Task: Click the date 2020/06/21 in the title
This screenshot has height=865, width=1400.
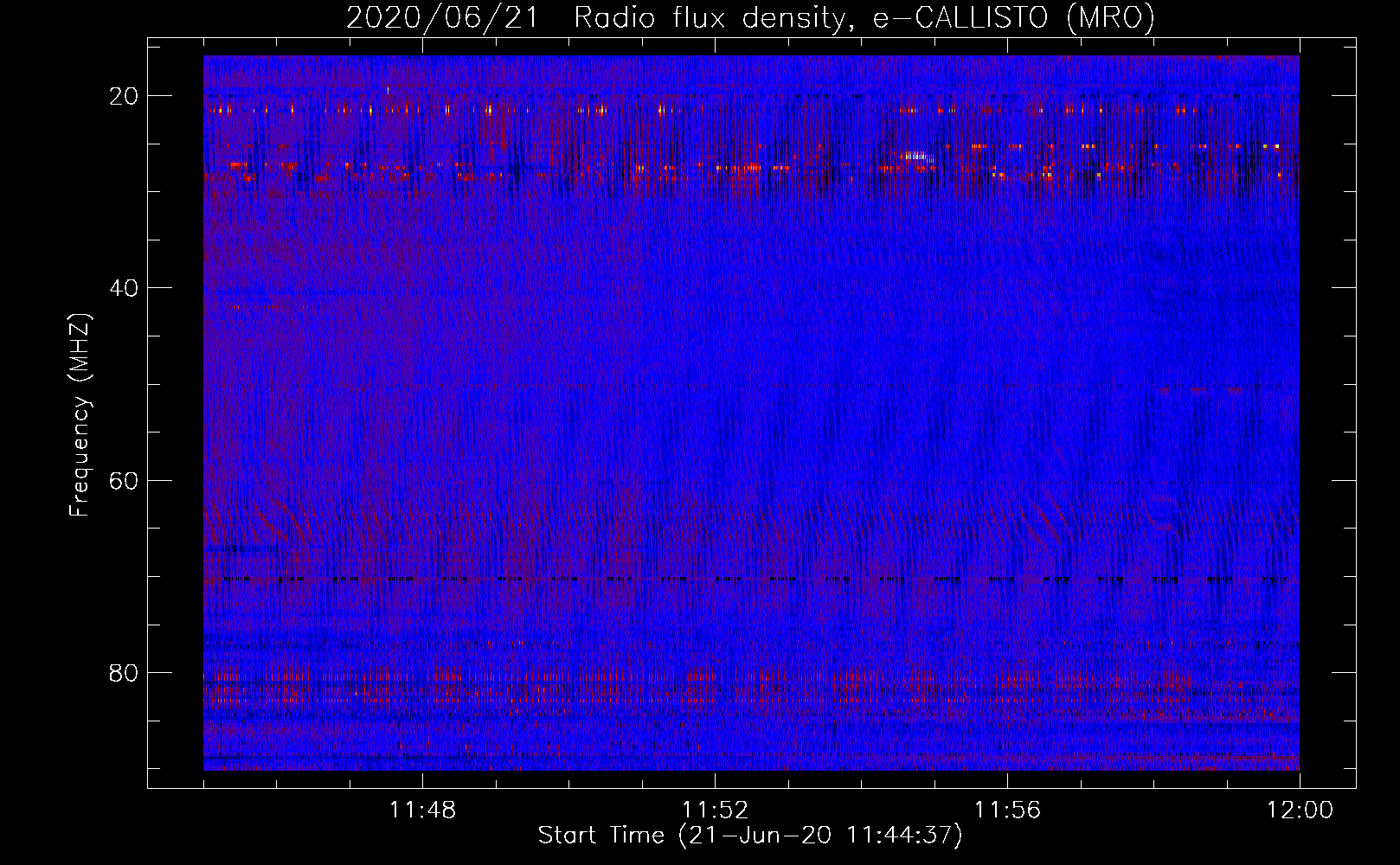Action: 441,17
